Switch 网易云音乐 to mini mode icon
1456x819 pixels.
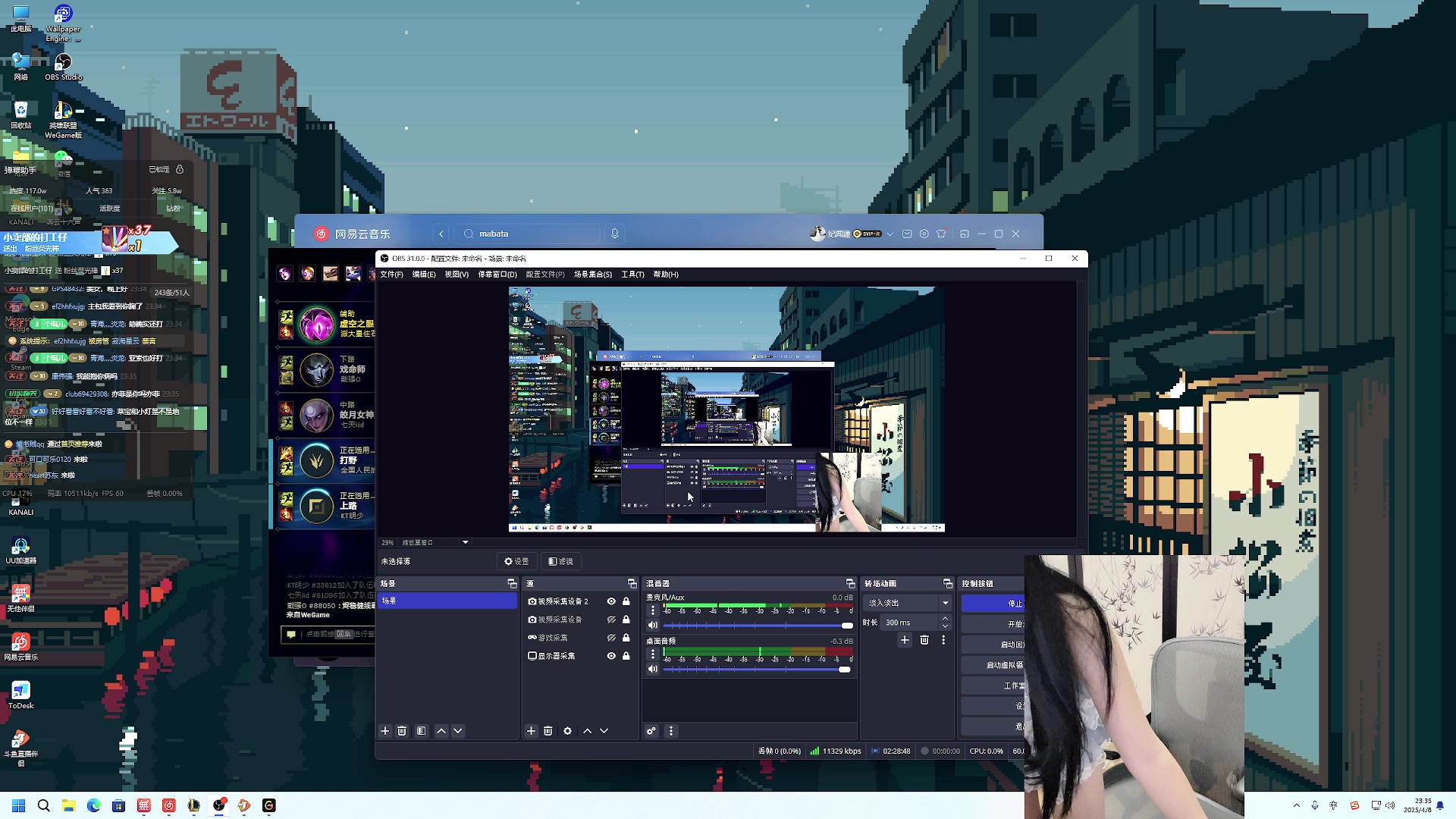coord(965,234)
